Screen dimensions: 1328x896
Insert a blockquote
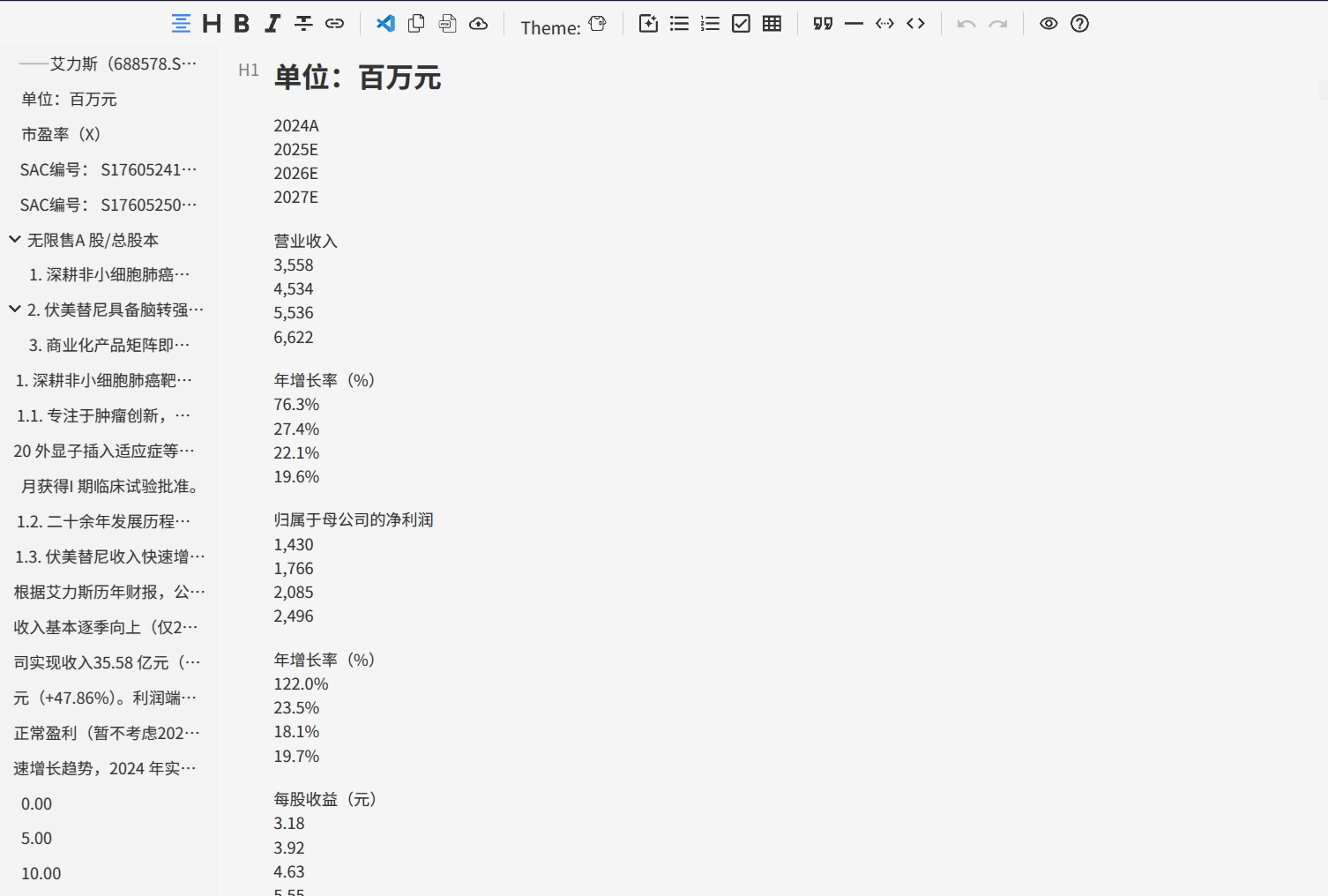click(x=822, y=24)
